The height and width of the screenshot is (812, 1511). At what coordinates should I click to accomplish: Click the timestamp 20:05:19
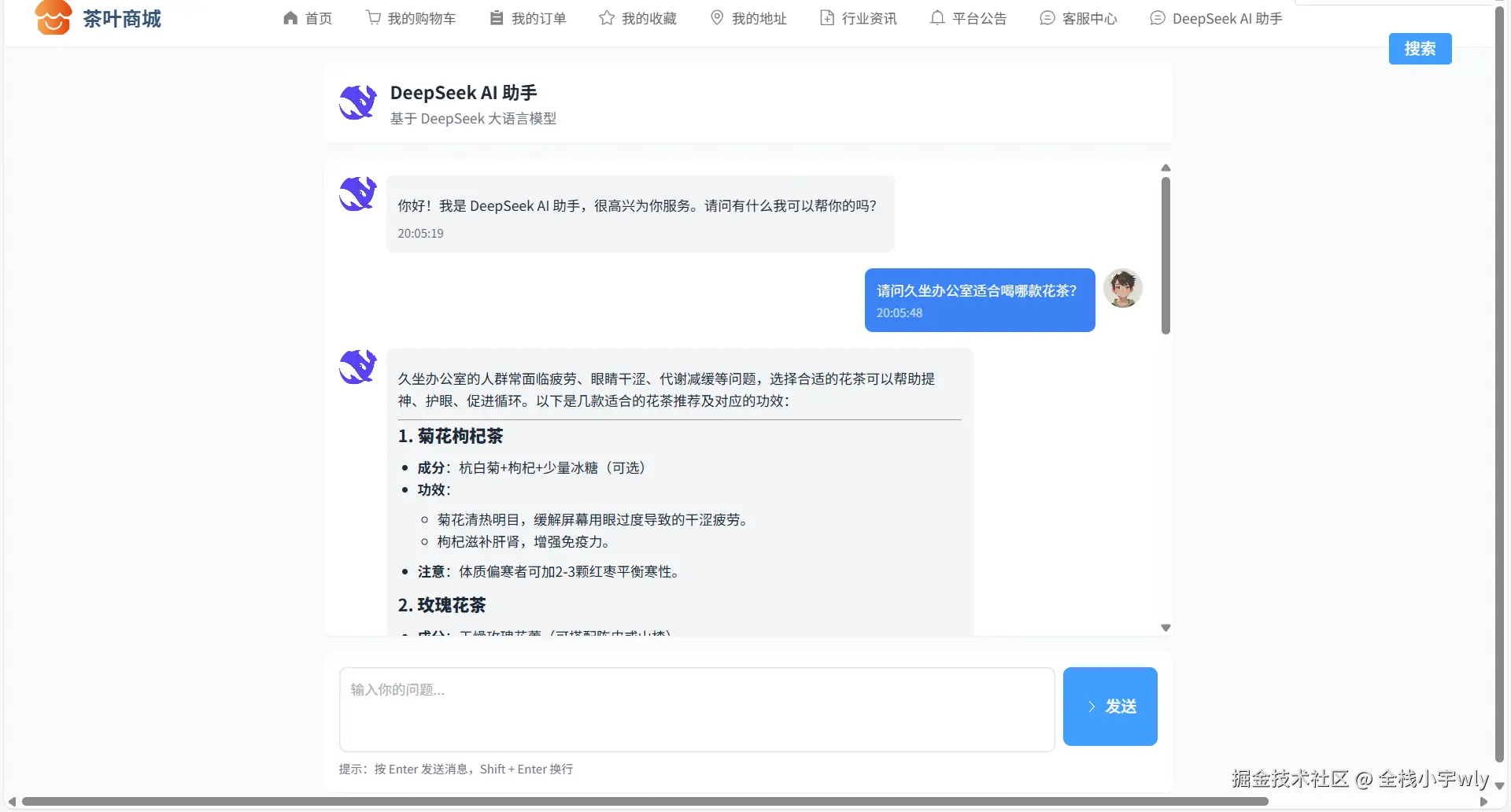(x=420, y=234)
